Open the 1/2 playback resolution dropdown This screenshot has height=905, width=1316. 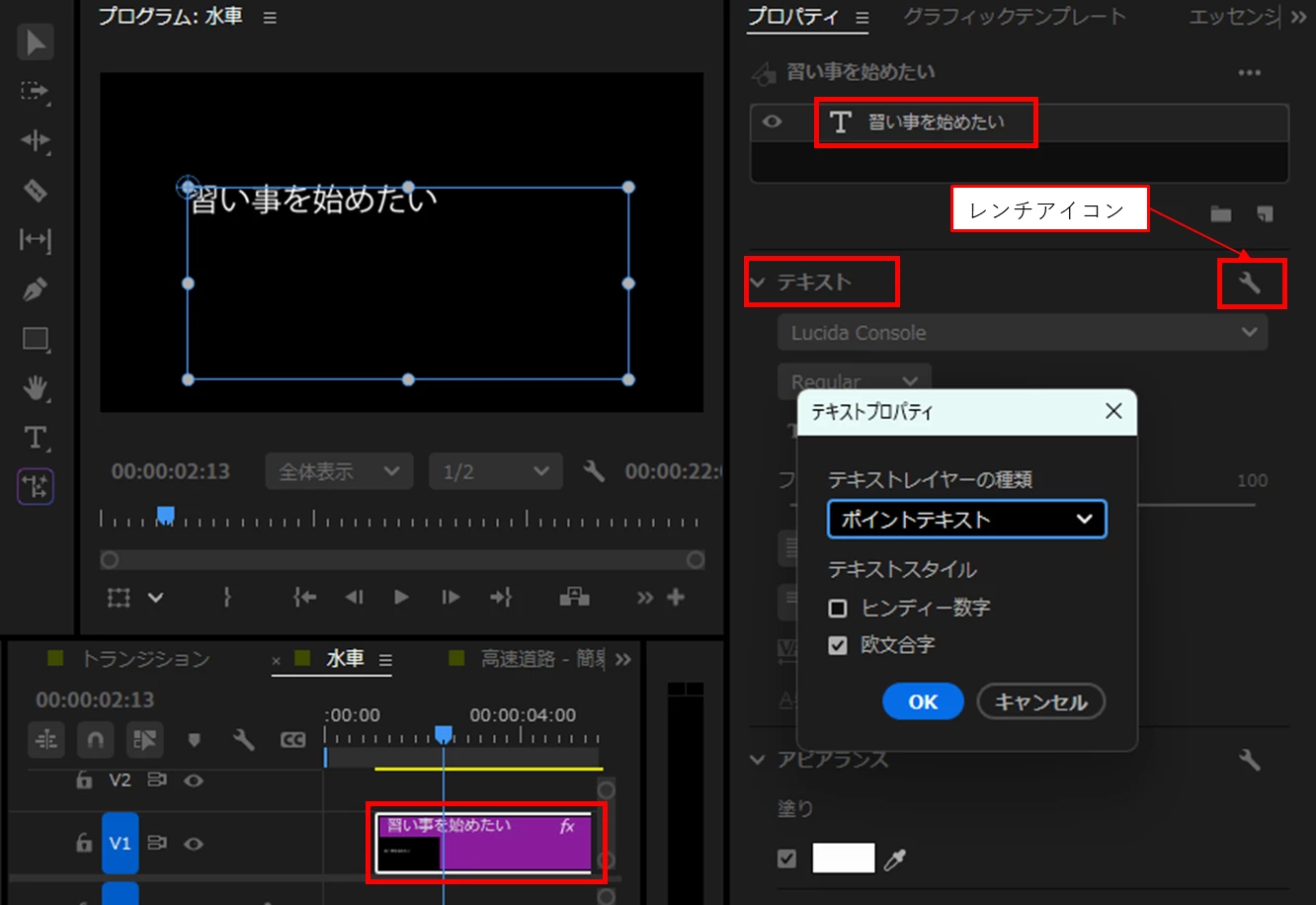[496, 471]
